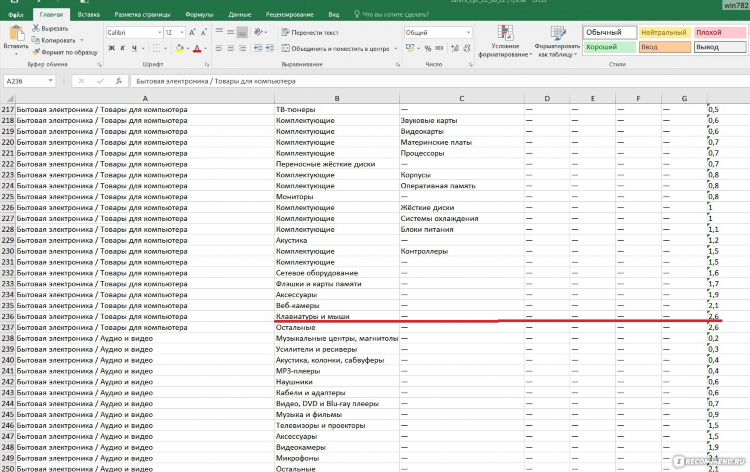The width and height of the screenshot is (750, 472).
Task: Click the increase decimal icon
Action: [455, 48]
